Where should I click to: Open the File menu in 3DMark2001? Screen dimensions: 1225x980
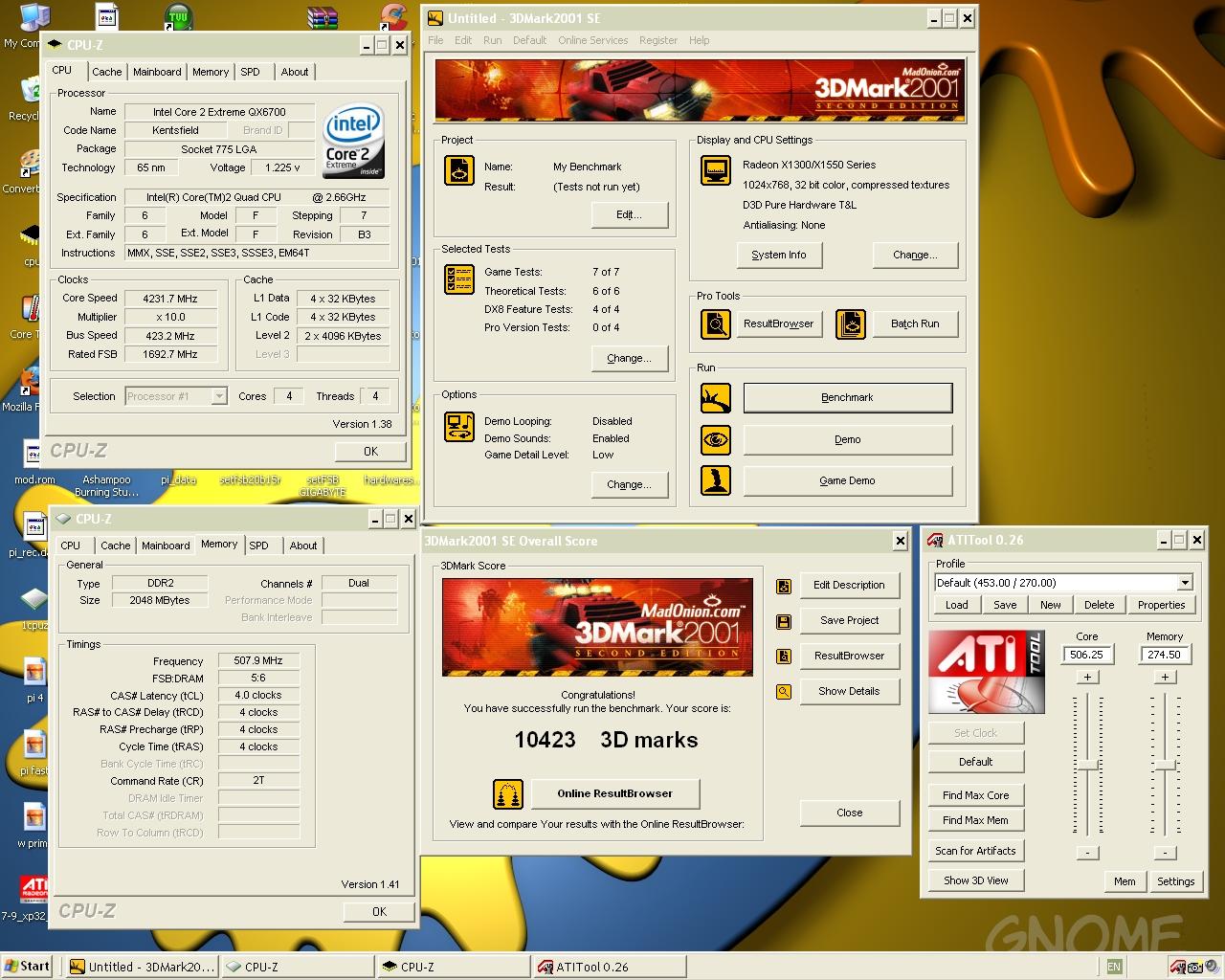[435, 40]
